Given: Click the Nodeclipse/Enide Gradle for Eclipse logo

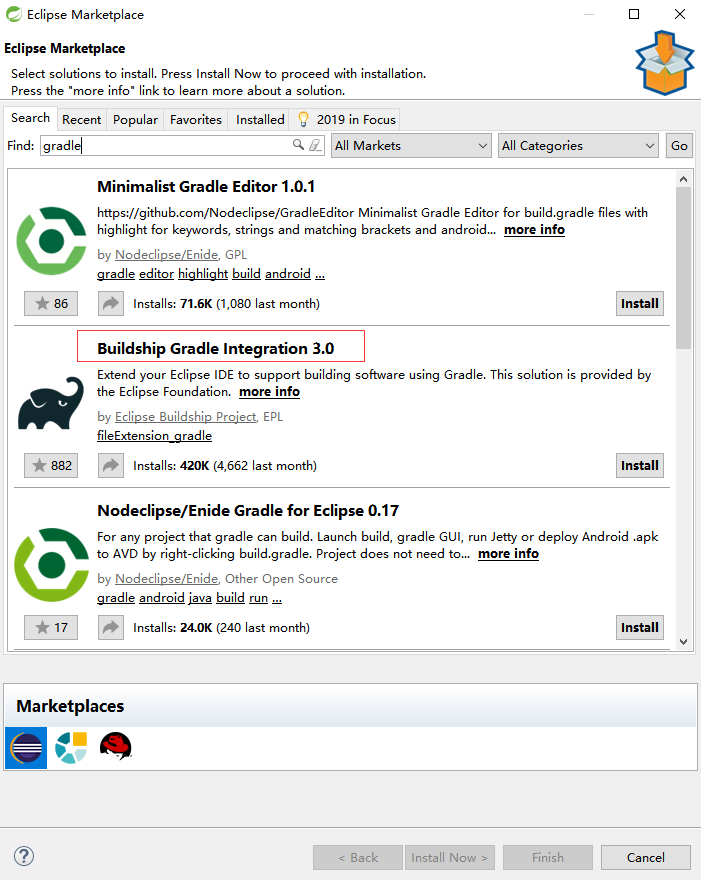Looking at the screenshot, I should [x=51, y=565].
